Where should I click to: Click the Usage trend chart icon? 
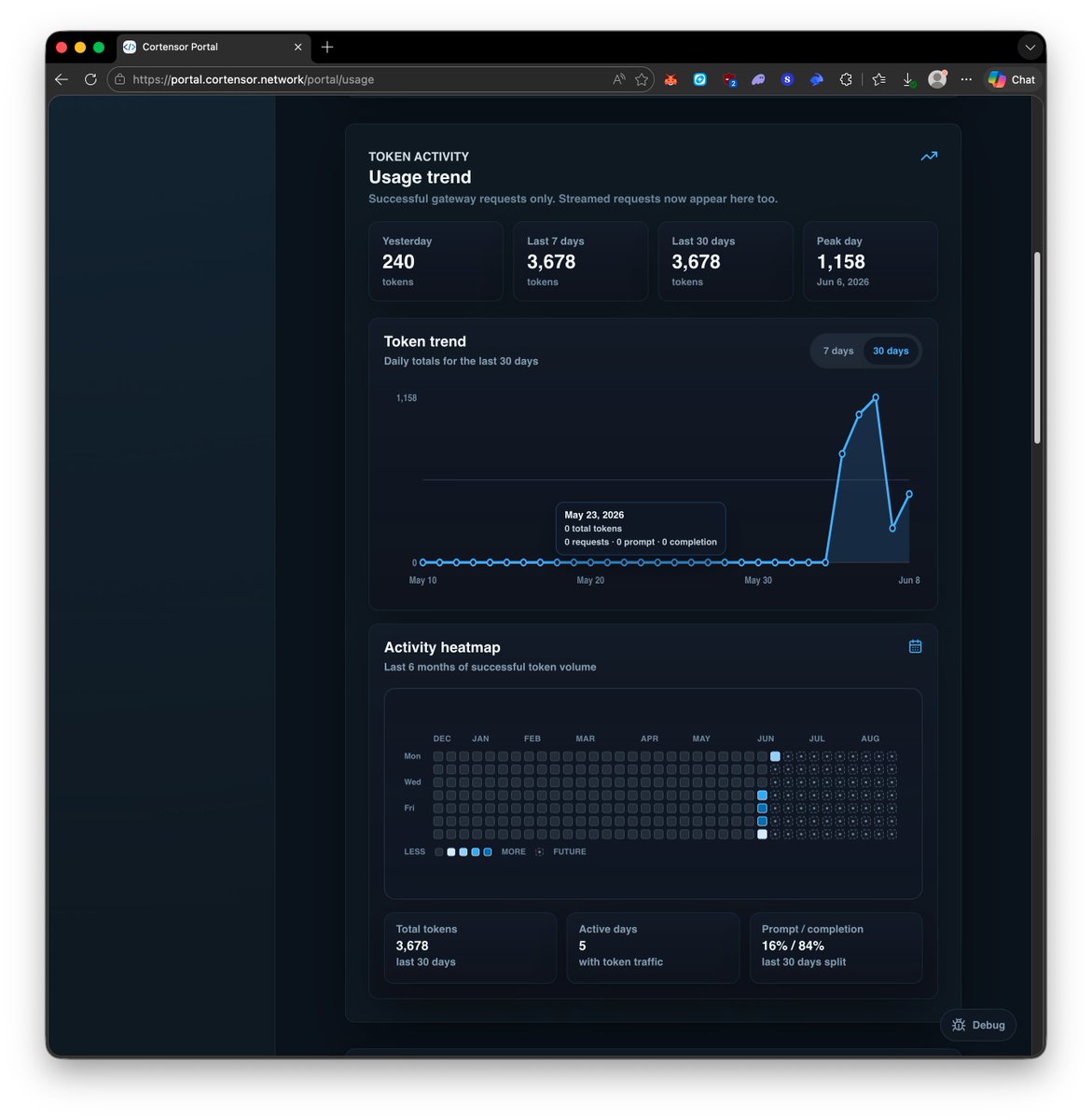pos(929,156)
